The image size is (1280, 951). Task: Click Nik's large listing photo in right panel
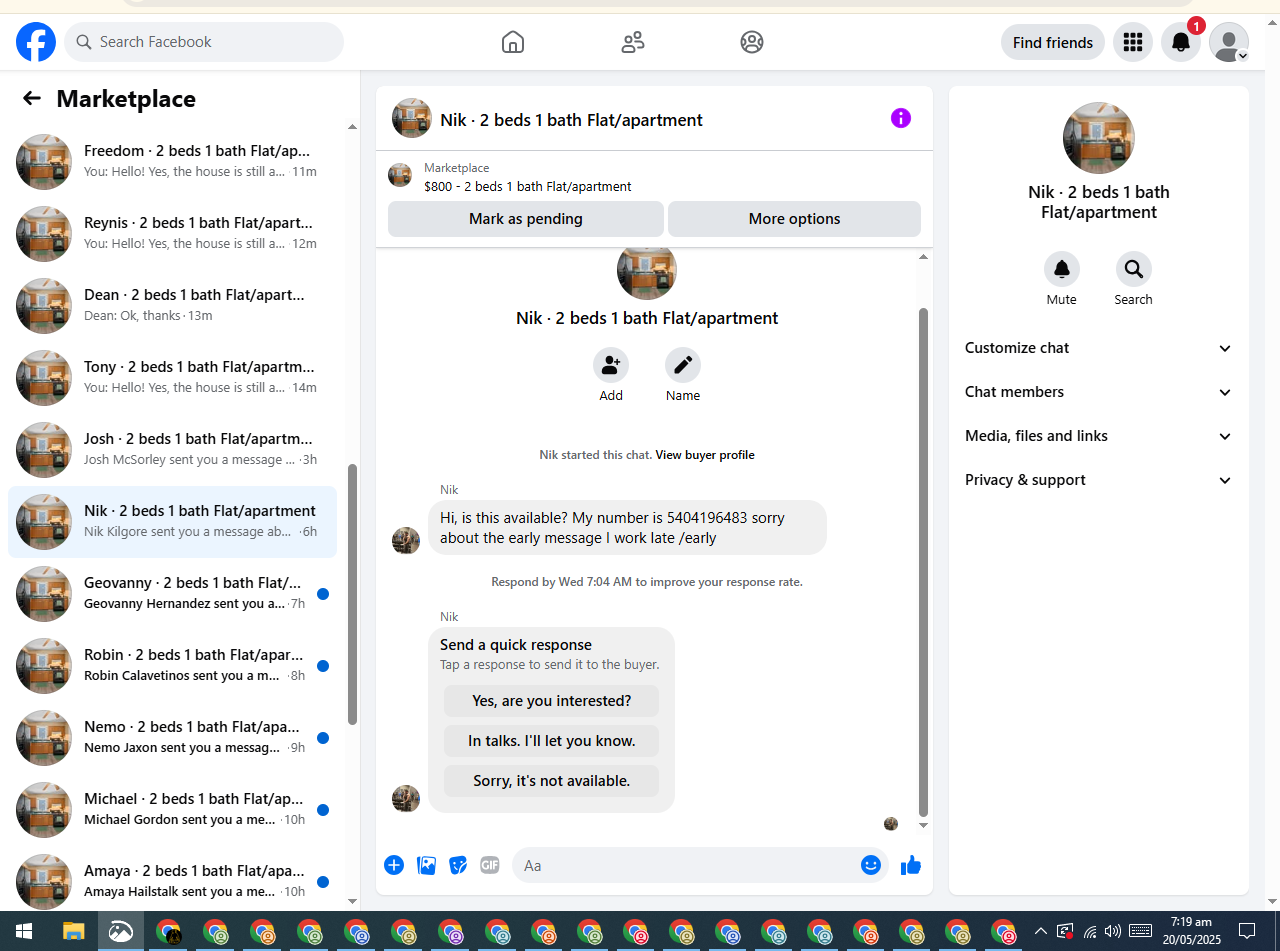(x=1099, y=138)
